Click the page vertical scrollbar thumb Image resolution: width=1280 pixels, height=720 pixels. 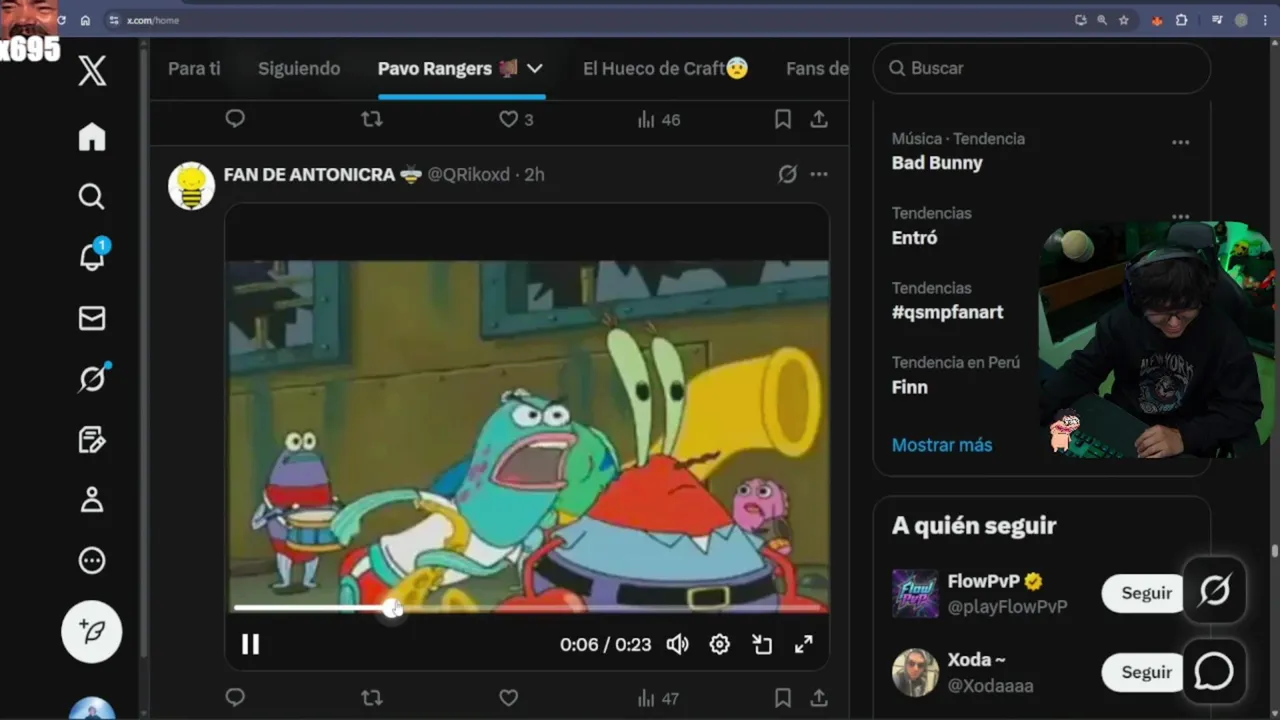[1274, 551]
